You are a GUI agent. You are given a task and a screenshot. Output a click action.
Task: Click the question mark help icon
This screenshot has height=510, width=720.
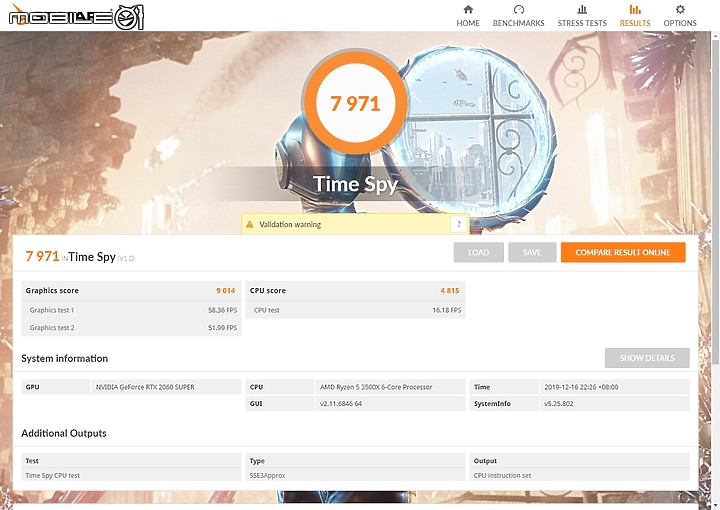tap(459, 224)
